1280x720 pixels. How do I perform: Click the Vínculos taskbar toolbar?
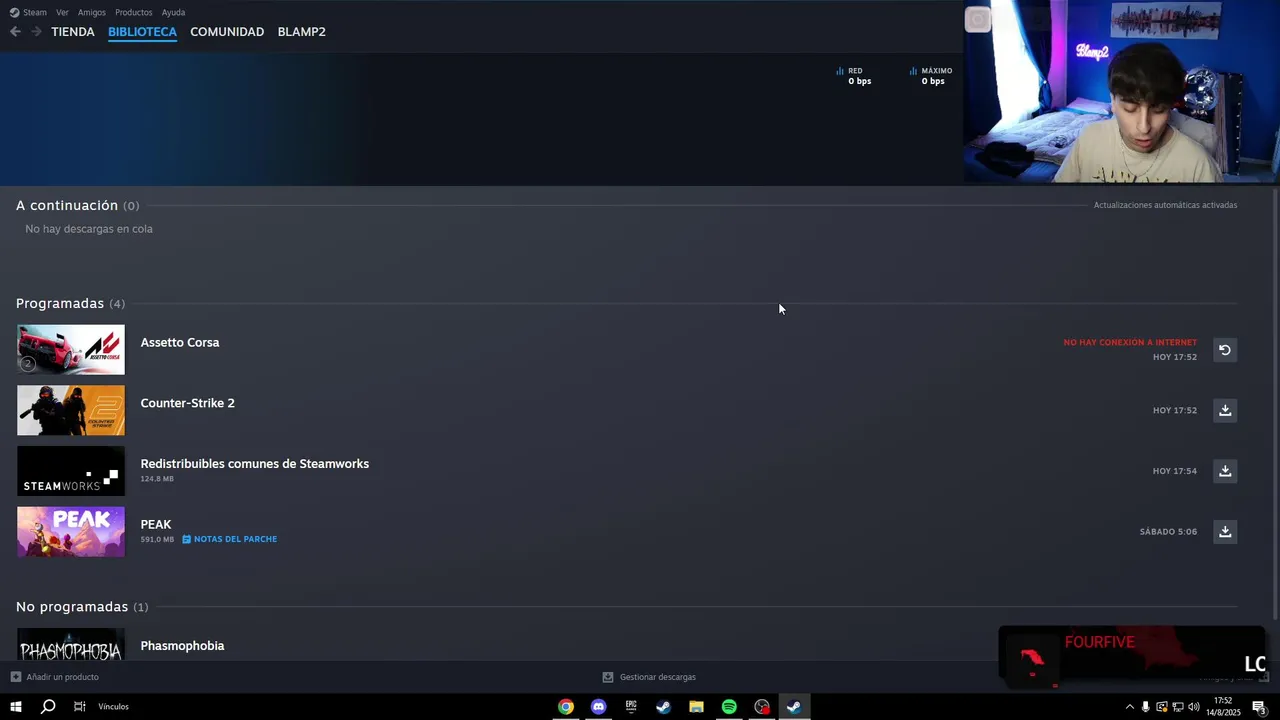113,707
